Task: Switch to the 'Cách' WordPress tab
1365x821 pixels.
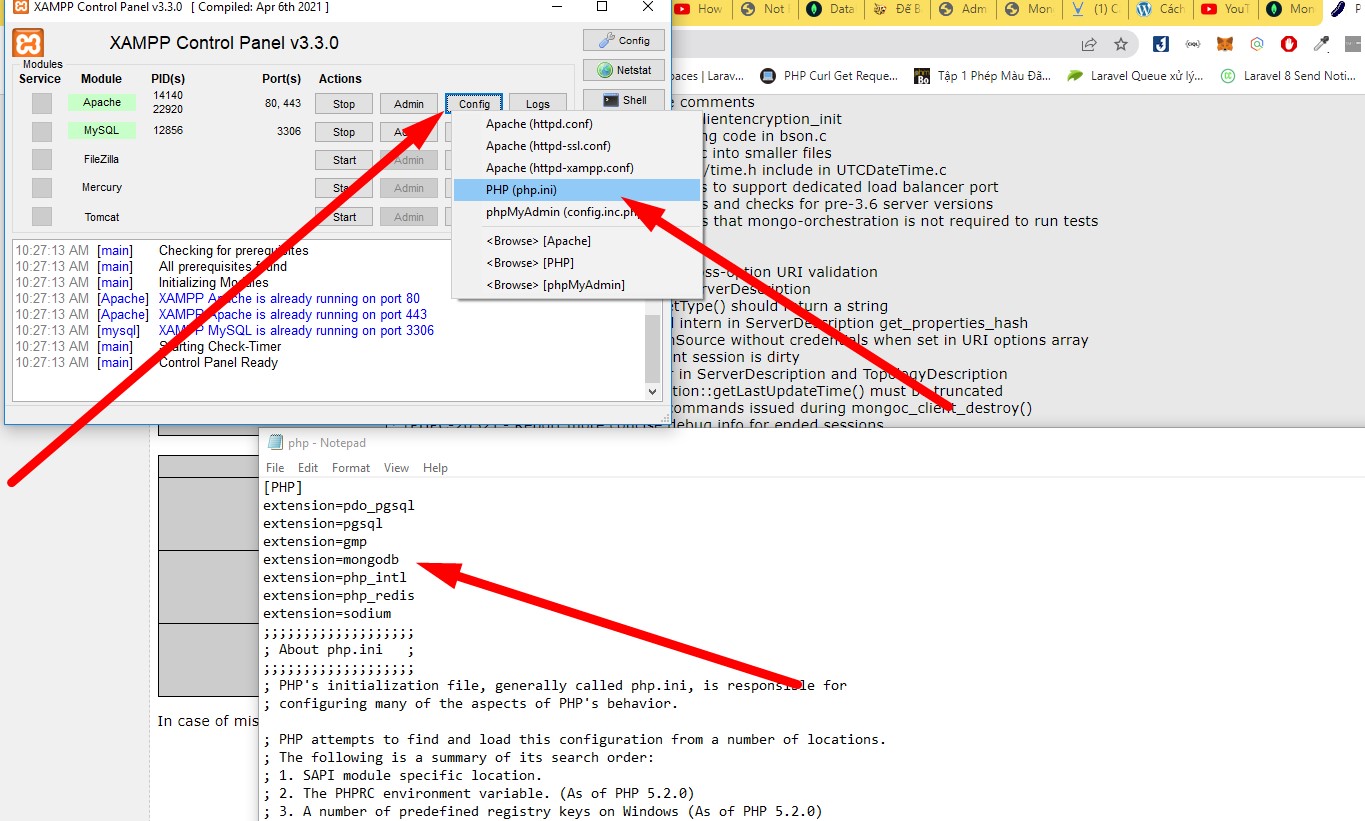Action: 1160,9
